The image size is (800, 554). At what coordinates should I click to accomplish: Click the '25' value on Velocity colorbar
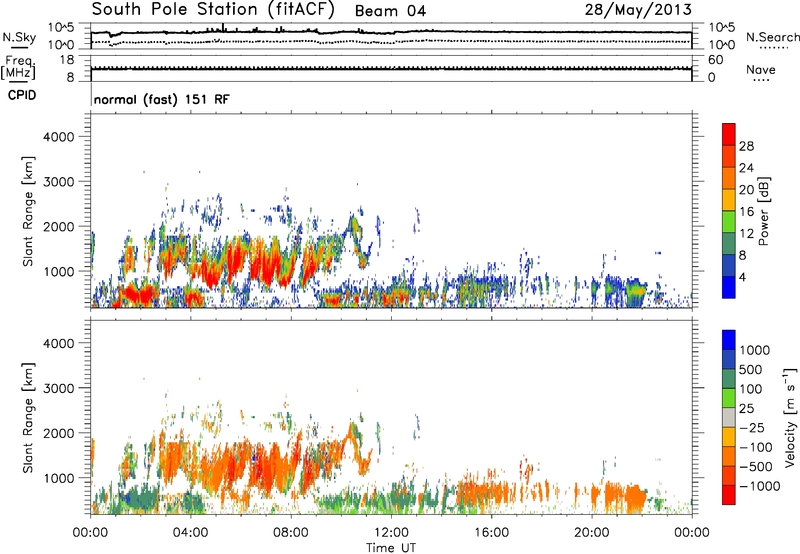click(x=747, y=409)
